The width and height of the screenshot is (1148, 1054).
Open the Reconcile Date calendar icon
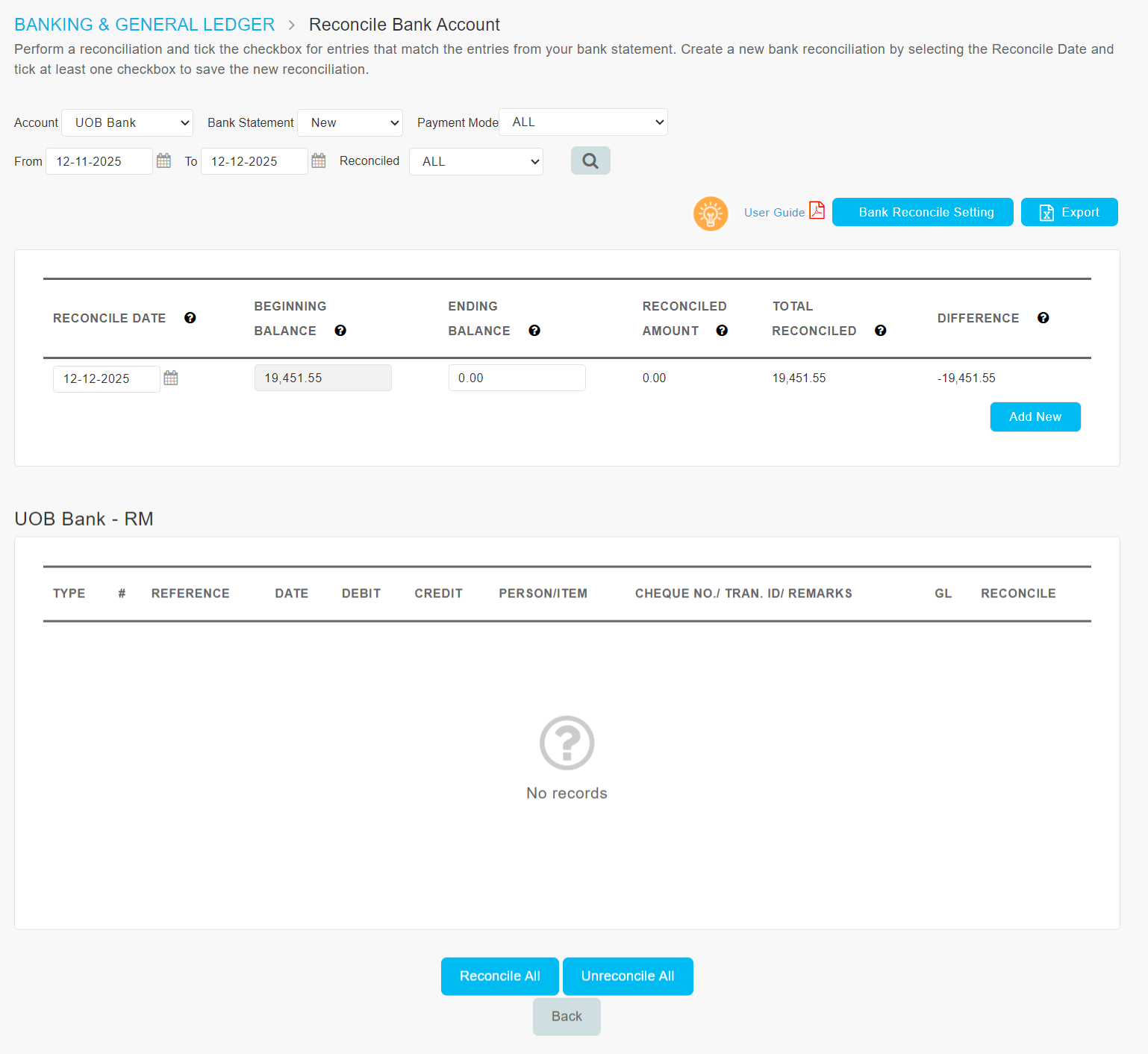(171, 378)
